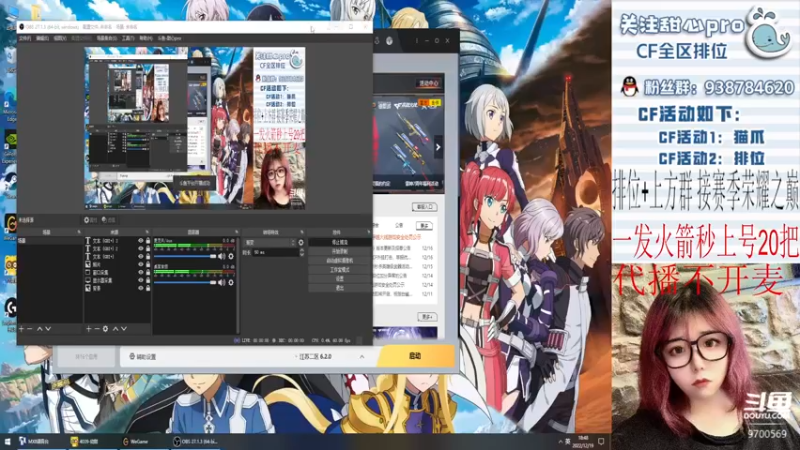Click the 滤镜 filters button above docks
Image resolution: width=800 pixels, height=450 pixels.
click(x=108, y=220)
